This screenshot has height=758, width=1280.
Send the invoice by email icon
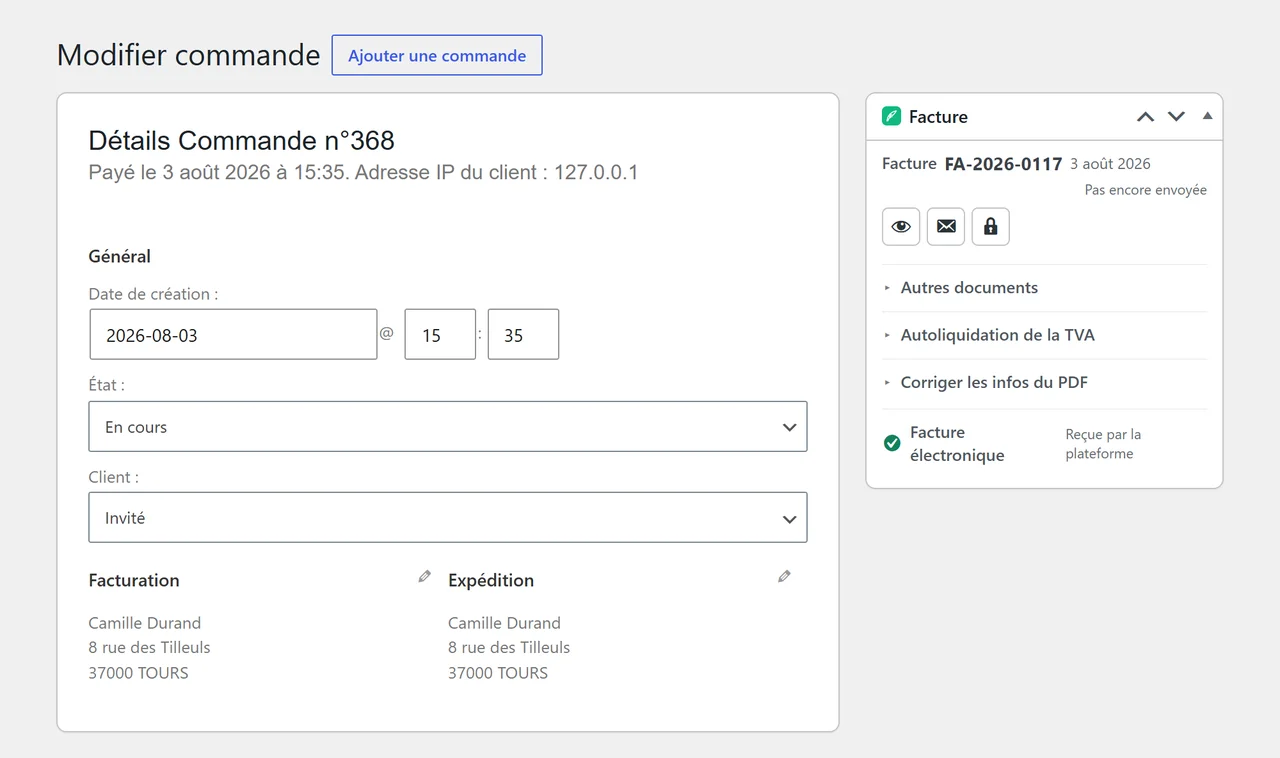coord(946,227)
